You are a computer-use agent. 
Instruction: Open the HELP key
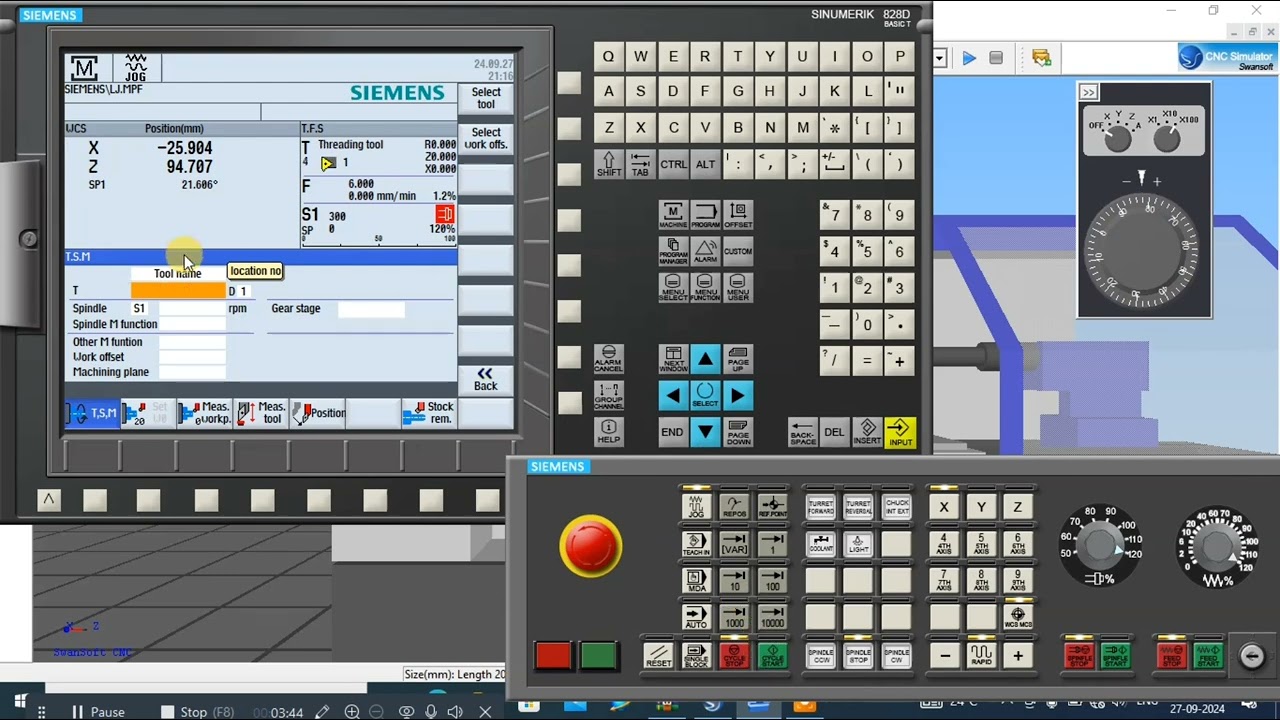tap(608, 432)
